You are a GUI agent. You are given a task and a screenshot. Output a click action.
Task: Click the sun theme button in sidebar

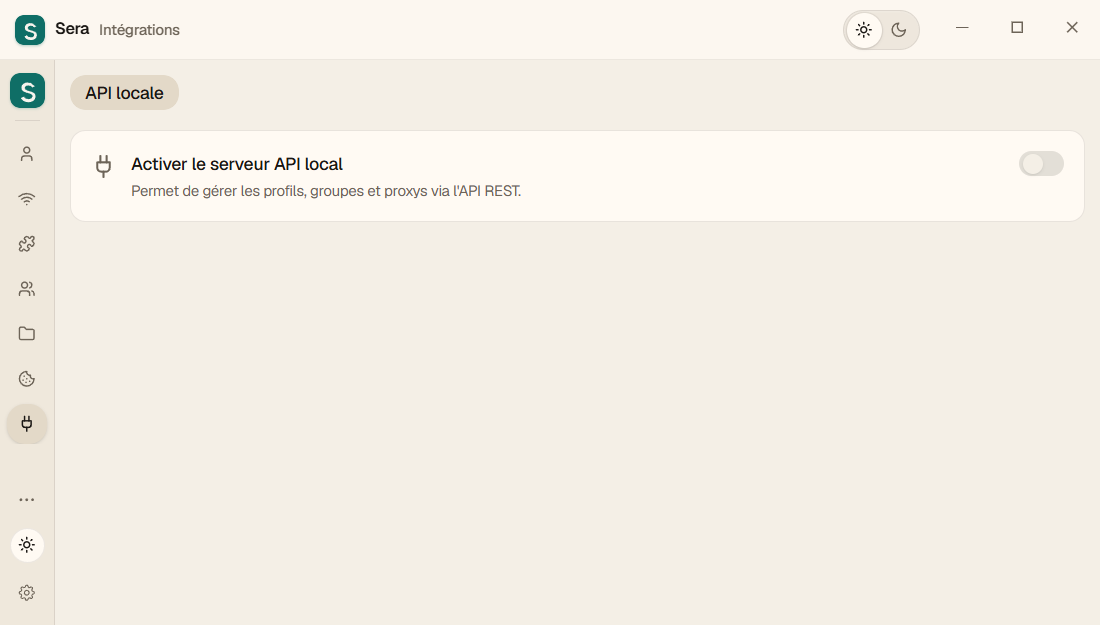(27, 545)
